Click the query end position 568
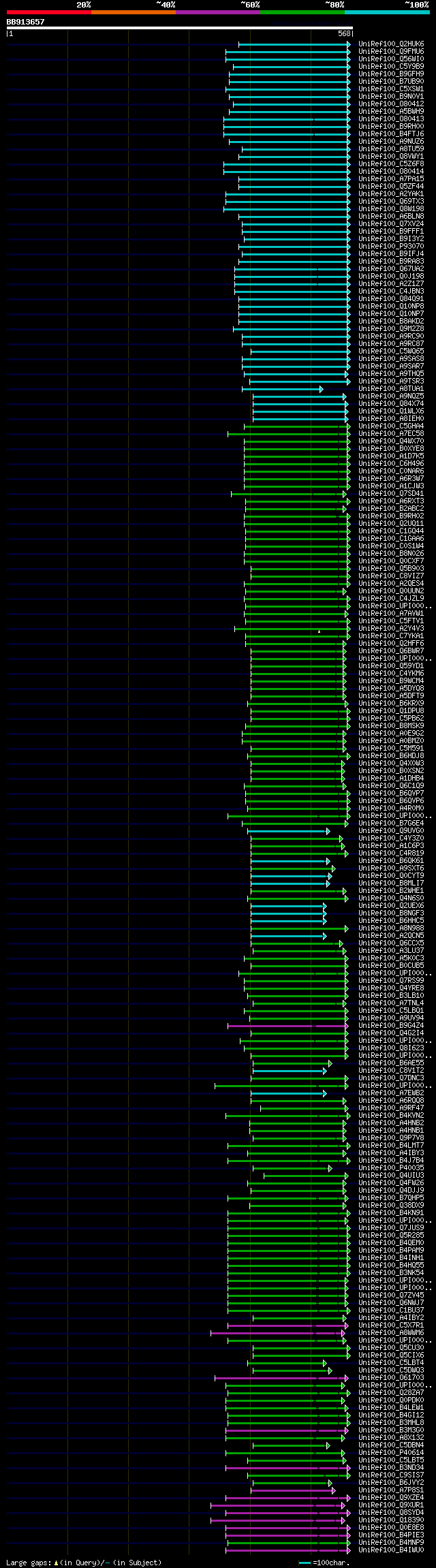Screen dimensions: 436x1568 (x=344, y=33)
